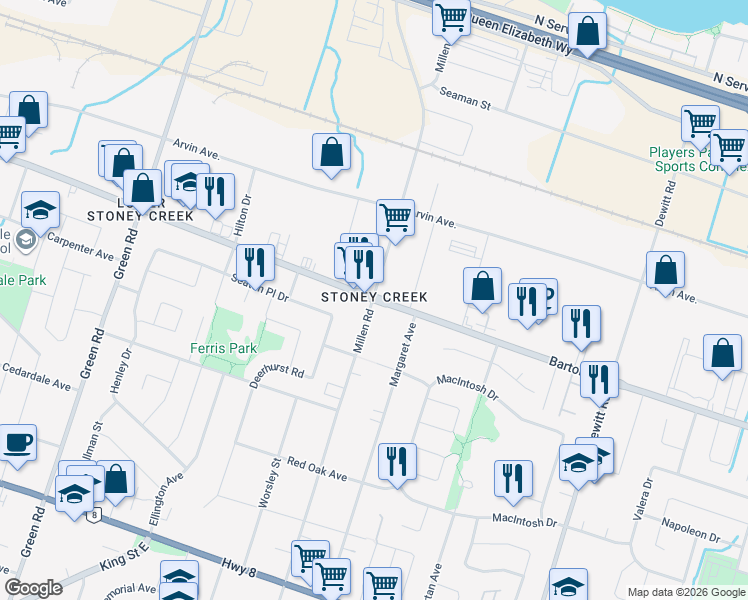Click the shopping cart marker on Queen Elizabeth Way
748x600 pixels.
(x=451, y=20)
